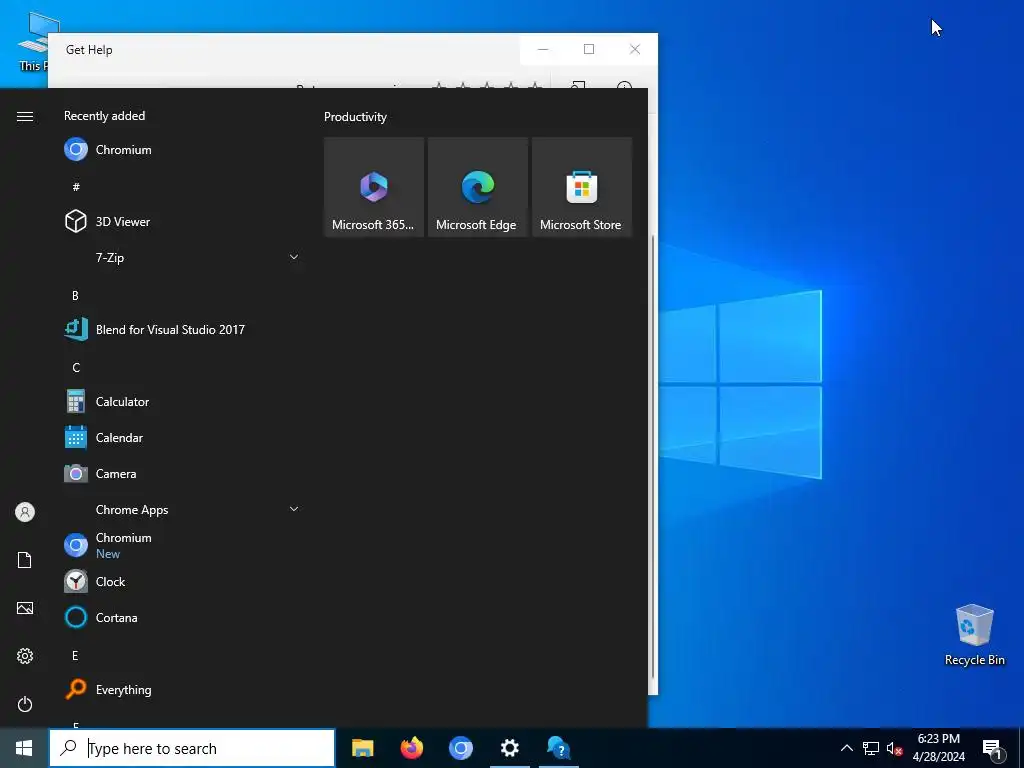Viewport: 1024px width, 768px height.
Task: Click the Windows Start button
Action: pos(24,748)
